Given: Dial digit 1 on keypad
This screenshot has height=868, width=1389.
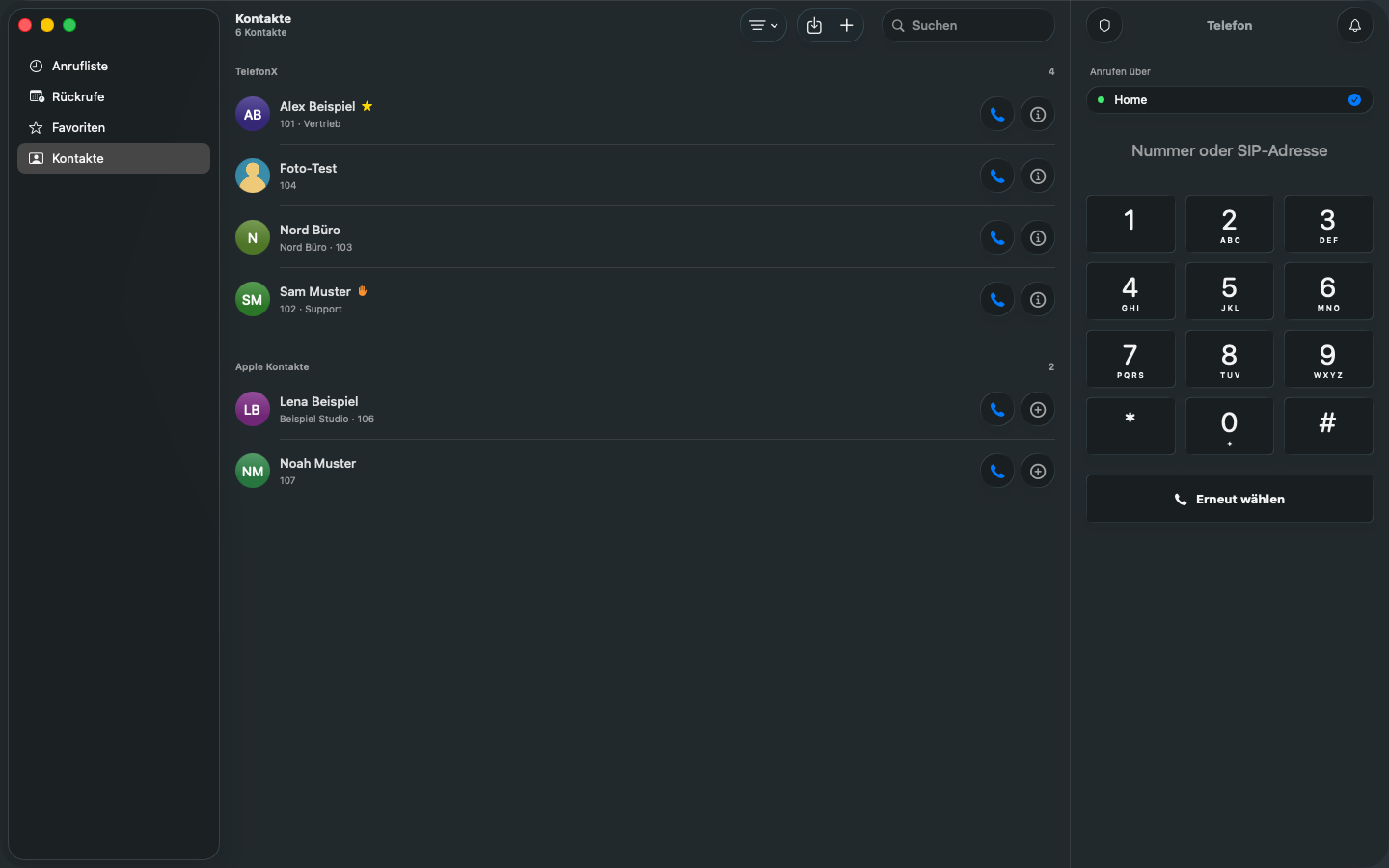Looking at the screenshot, I should tap(1130, 224).
